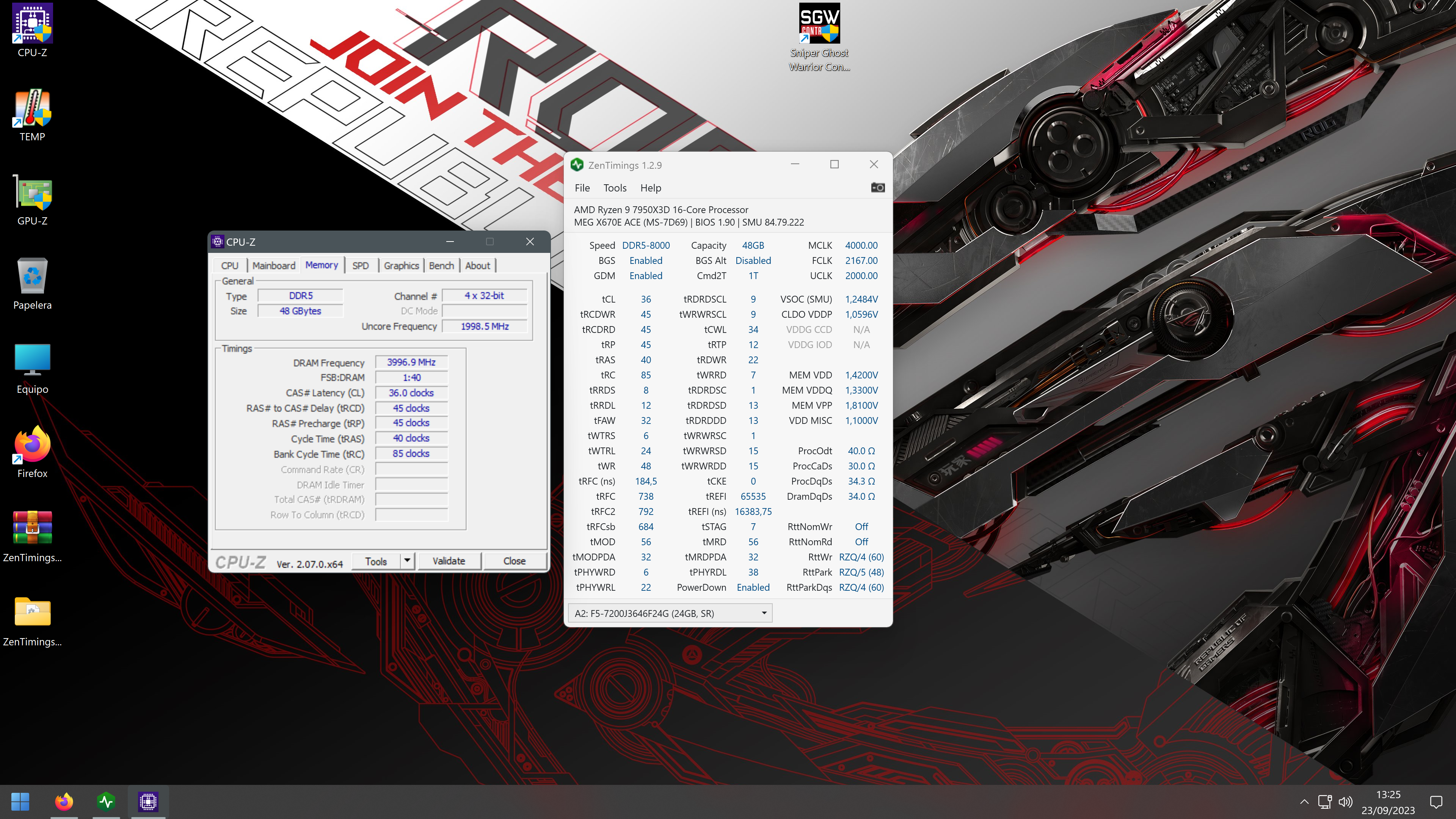Viewport: 1456px width, 819px height.
Task: Open the volume tray icon
Action: [1346, 802]
